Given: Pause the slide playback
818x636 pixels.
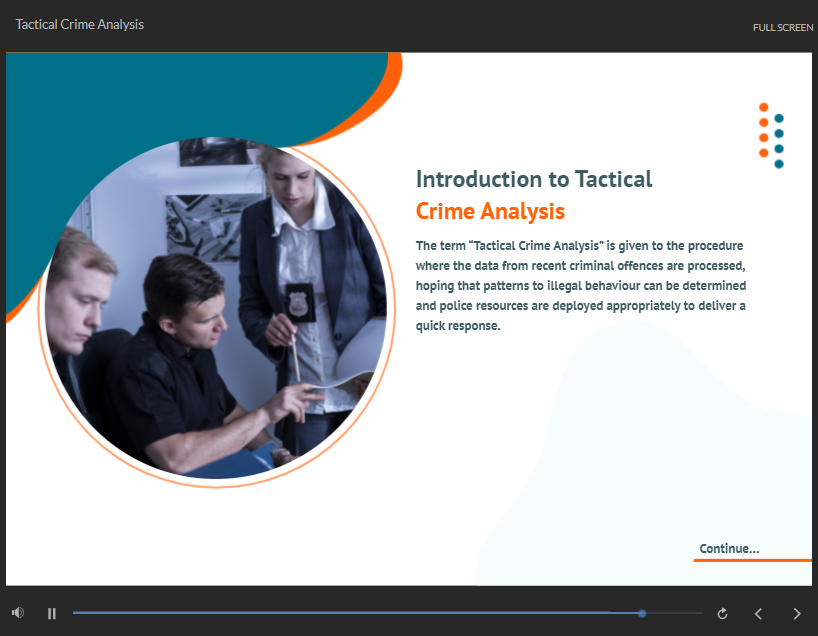Looking at the screenshot, I should [52, 614].
